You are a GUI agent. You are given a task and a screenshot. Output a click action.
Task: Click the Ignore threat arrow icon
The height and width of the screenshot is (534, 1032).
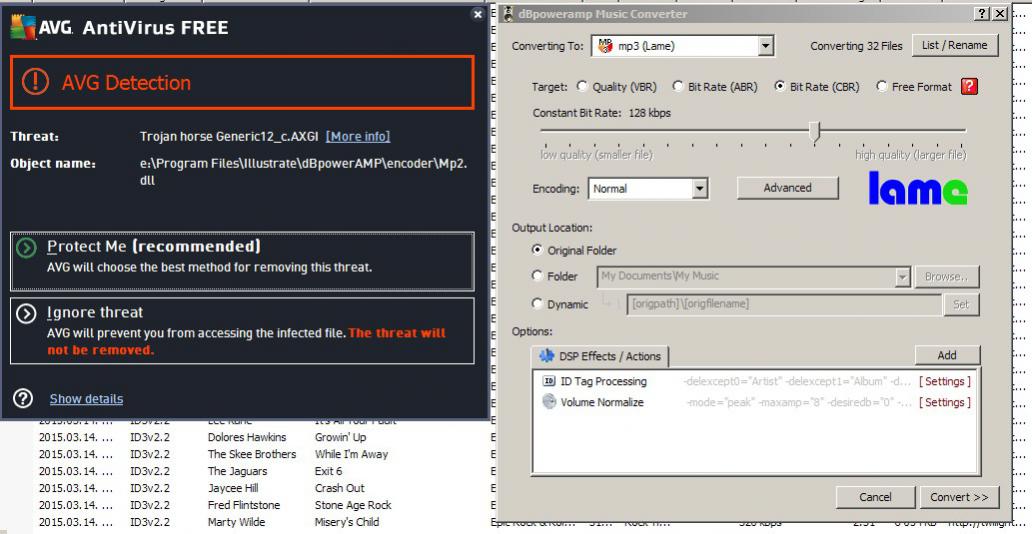click(27, 313)
